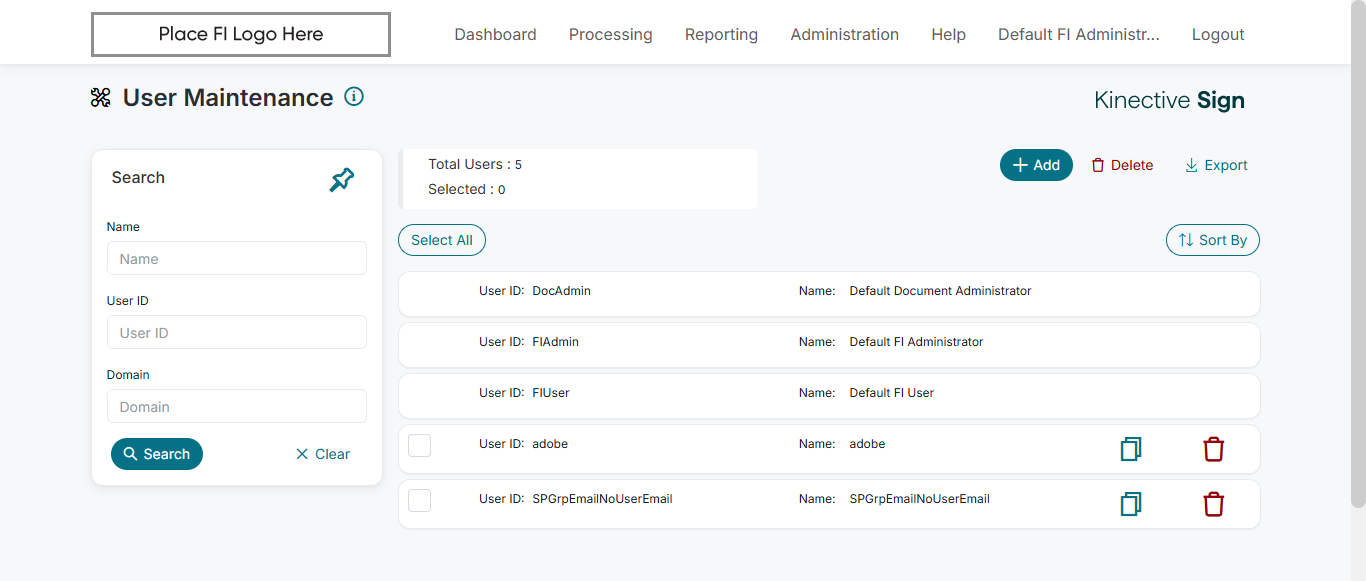Export the user list
1366x581 pixels.
[x=1216, y=165]
